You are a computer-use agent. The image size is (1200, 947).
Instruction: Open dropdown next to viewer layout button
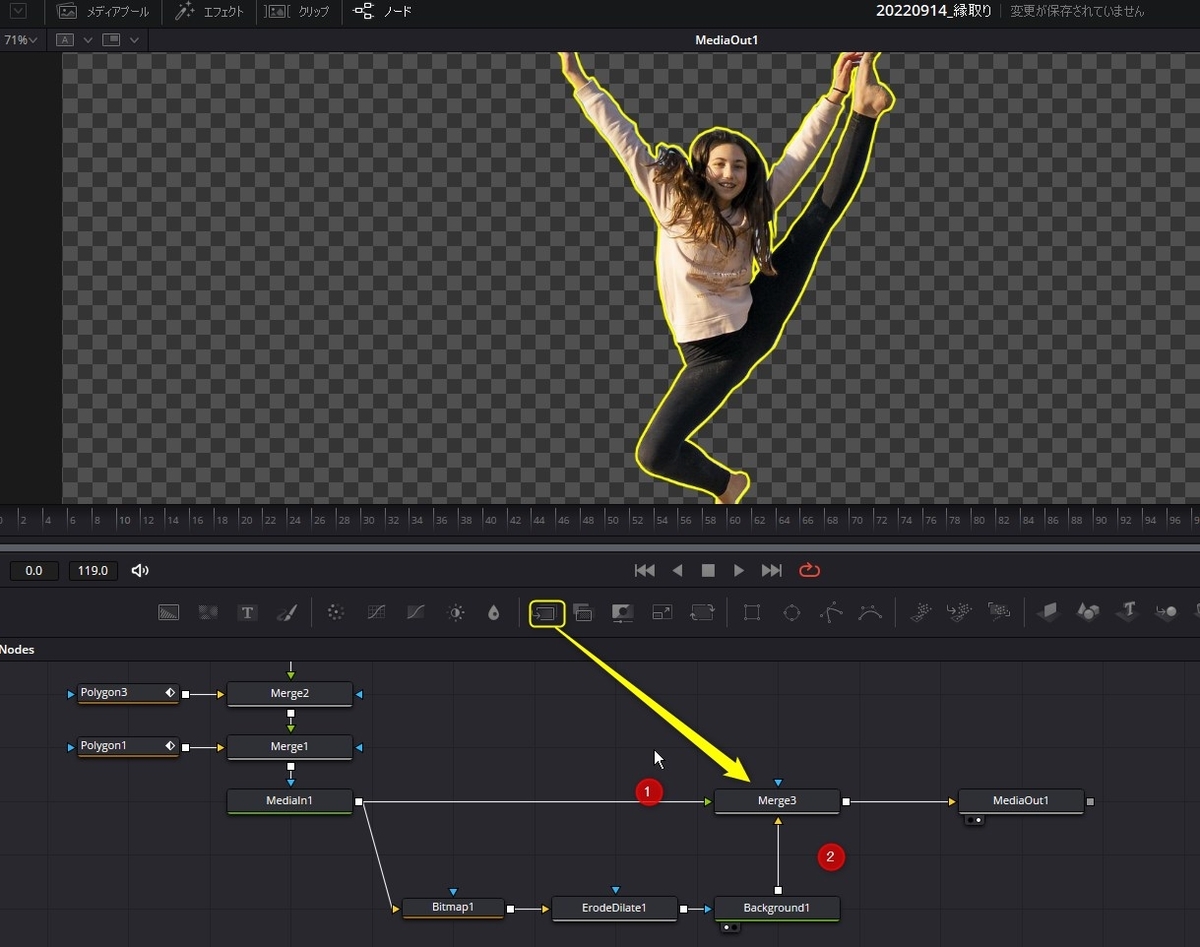[x=134, y=40]
